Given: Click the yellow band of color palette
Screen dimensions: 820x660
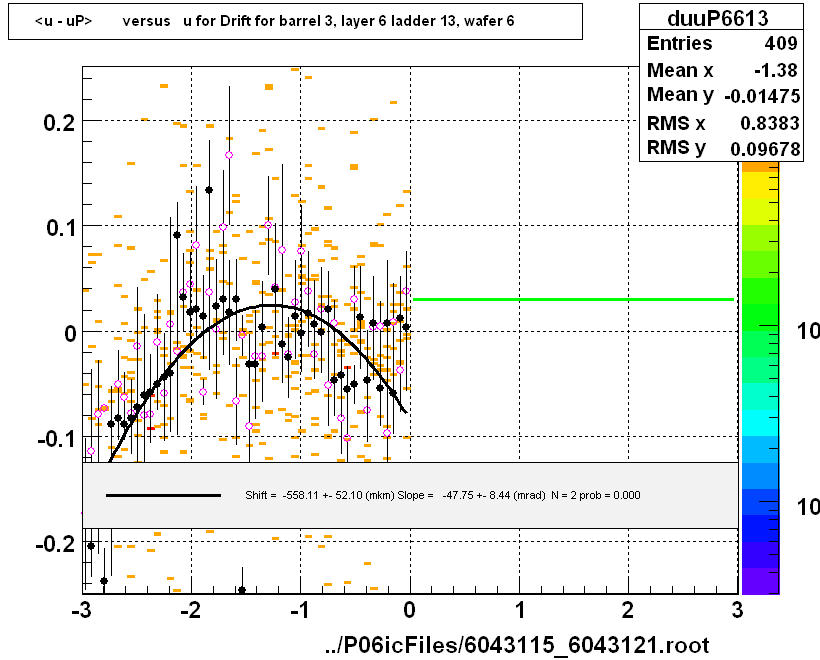Looking at the screenshot, I should tap(760, 185).
